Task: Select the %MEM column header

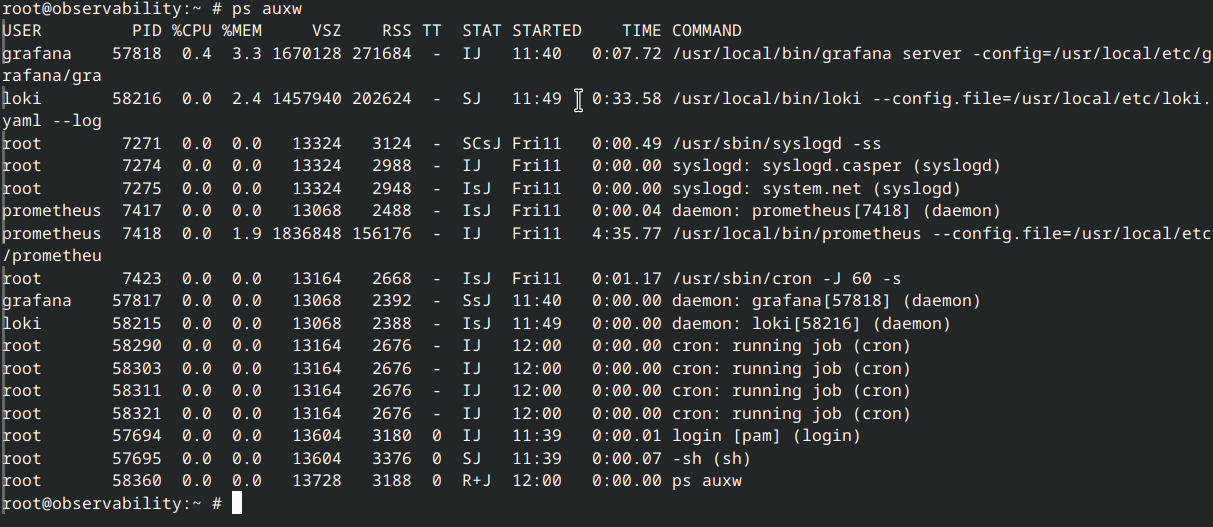Action: coord(241,31)
